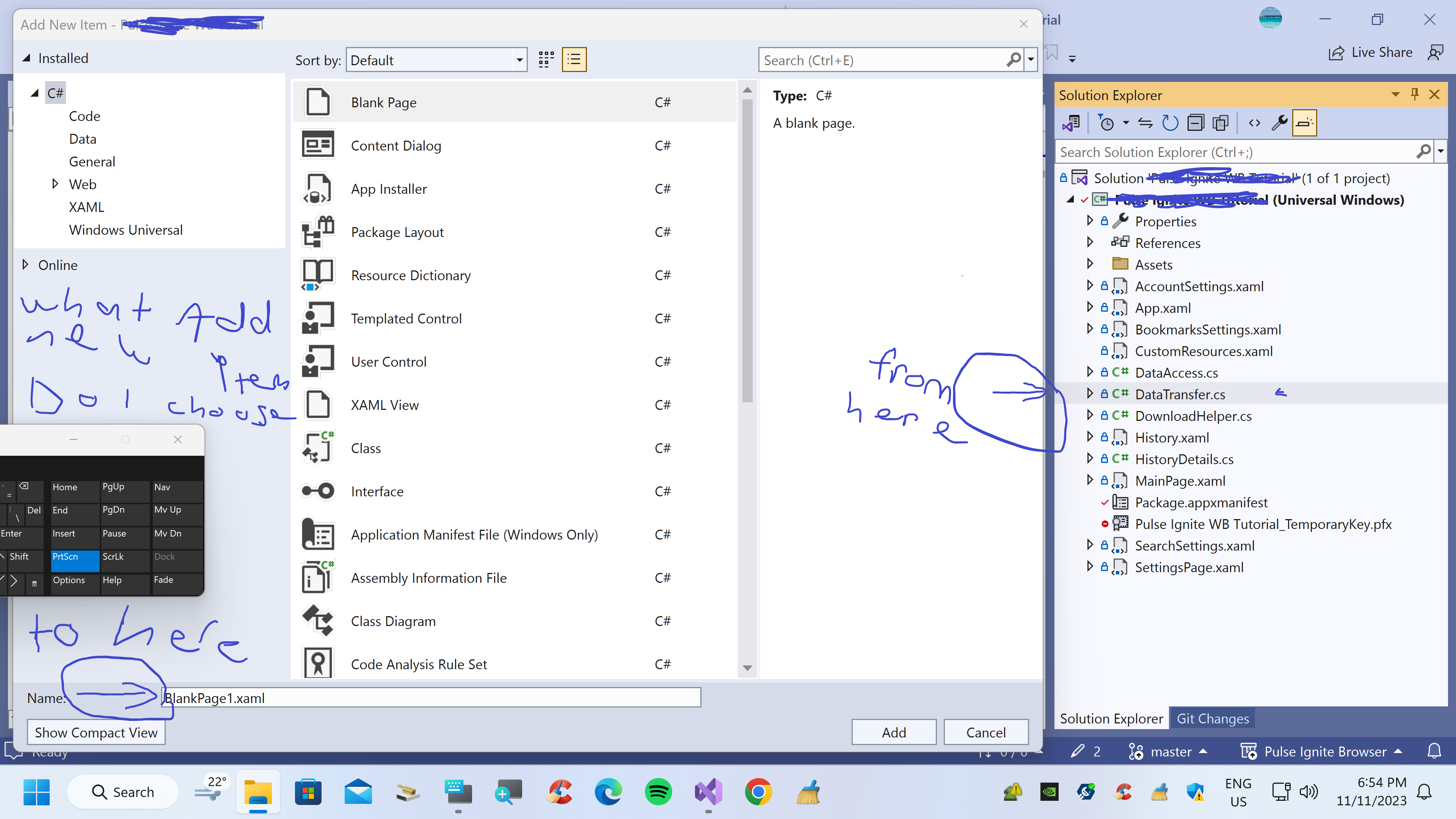The width and height of the screenshot is (1456, 819).
Task: Switch to small icons list view
Action: (574, 60)
